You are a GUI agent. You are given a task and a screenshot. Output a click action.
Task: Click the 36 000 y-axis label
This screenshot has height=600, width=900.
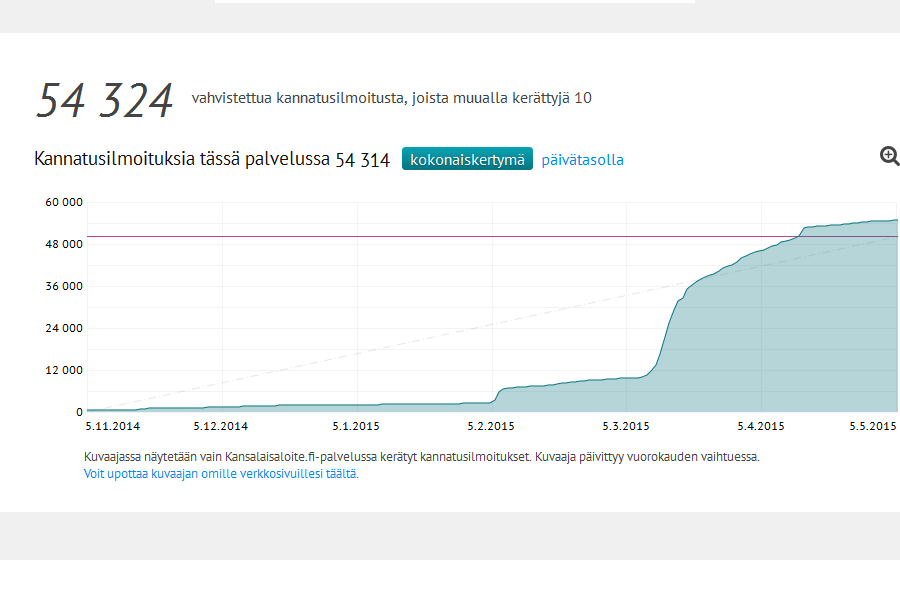coord(64,286)
